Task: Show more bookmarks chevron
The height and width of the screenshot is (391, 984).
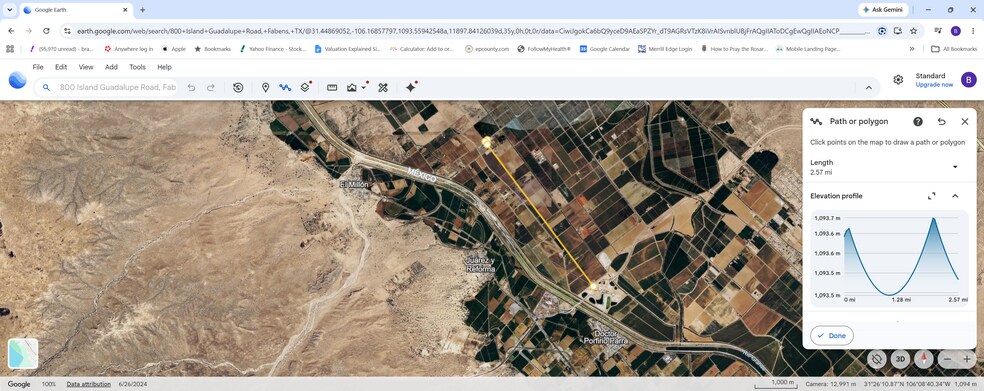Action: point(912,49)
